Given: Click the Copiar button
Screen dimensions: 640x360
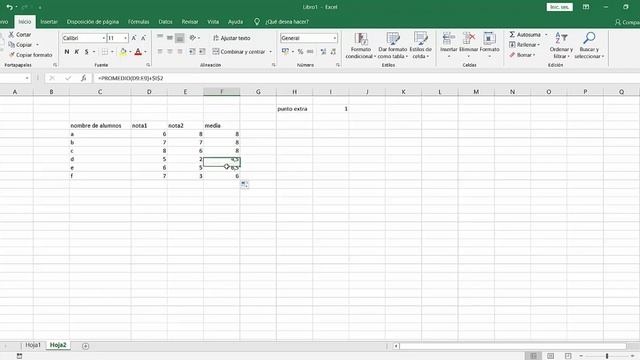Looking at the screenshot, I should point(20,44).
